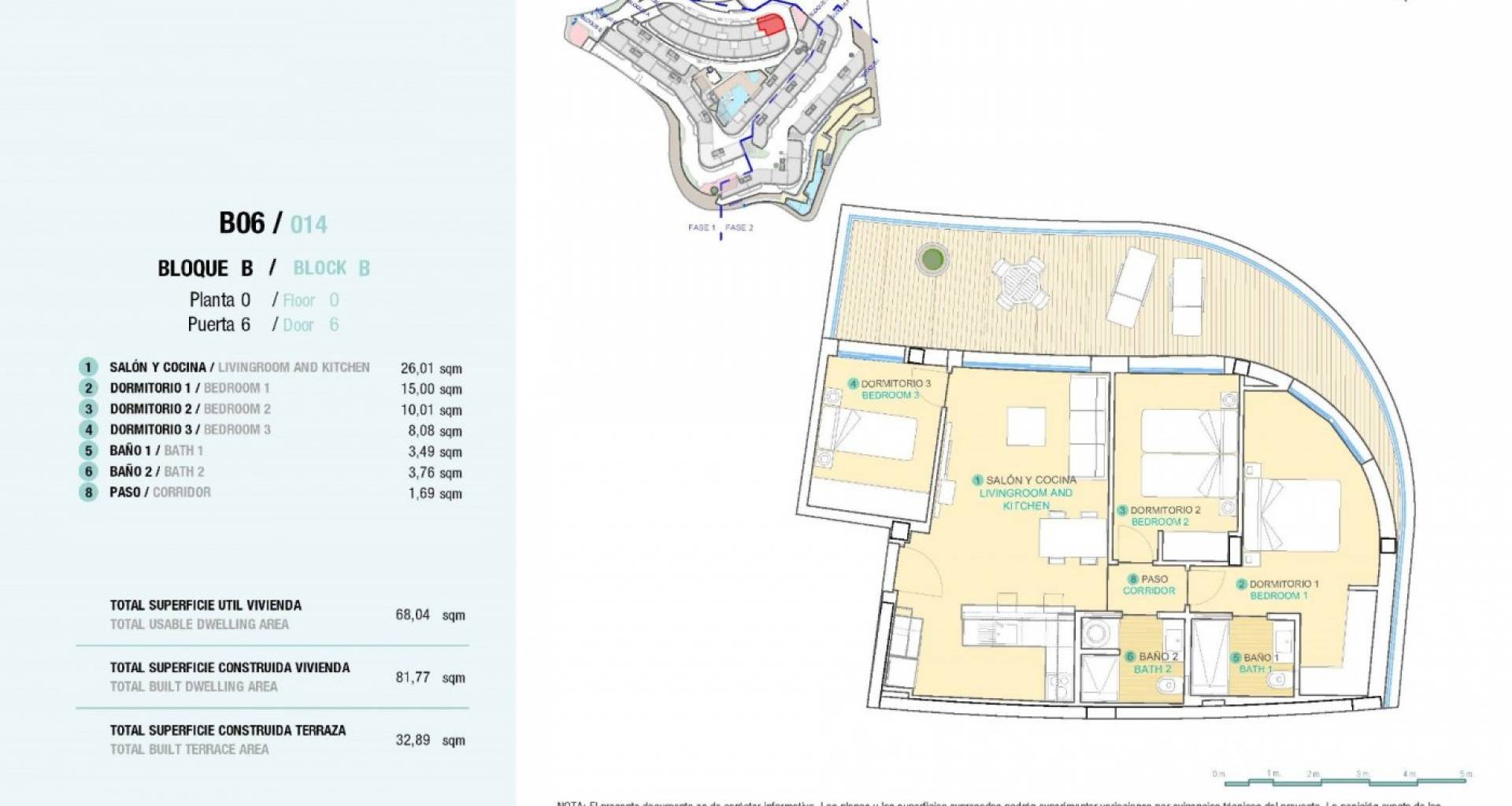1512x806 pixels.
Task: Click the green potted plant on terrace
Action: click(932, 258)
